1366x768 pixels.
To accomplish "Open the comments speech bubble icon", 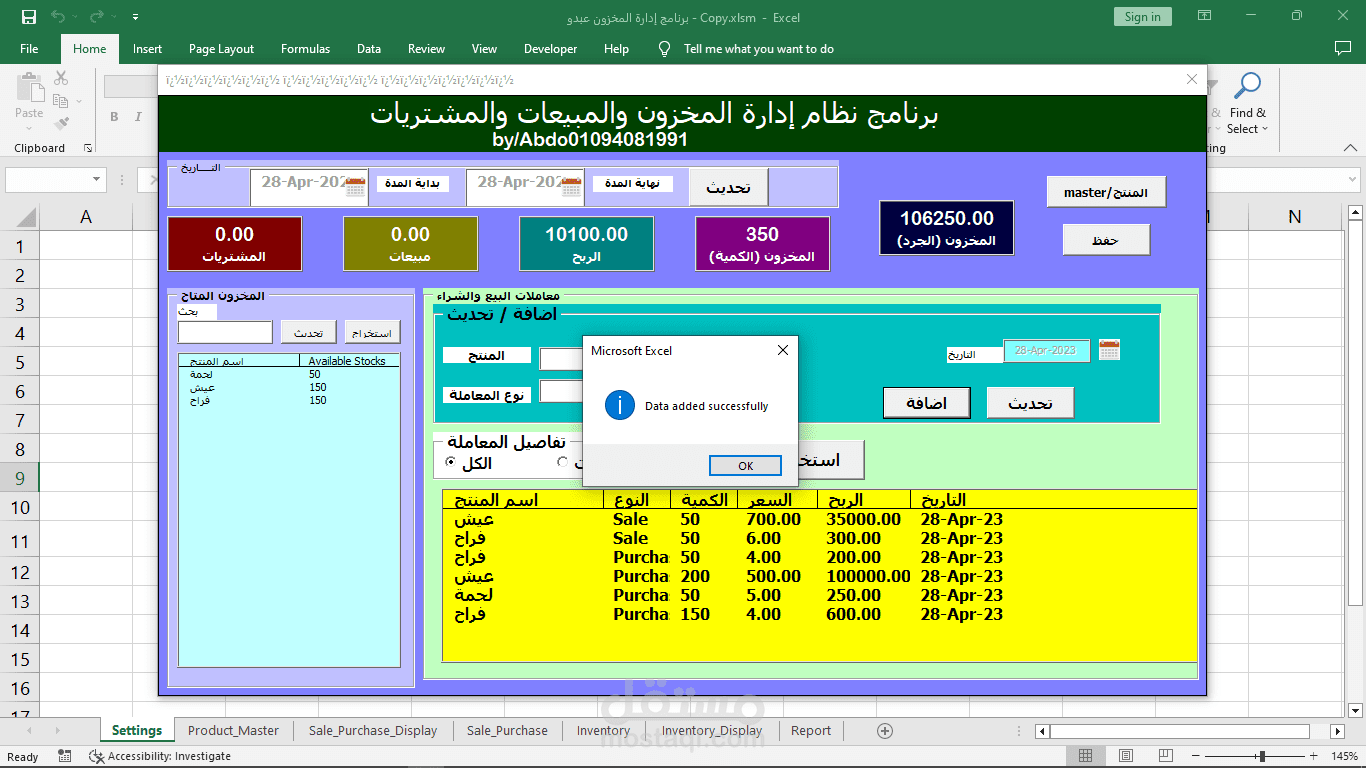I will point(1343,48).
